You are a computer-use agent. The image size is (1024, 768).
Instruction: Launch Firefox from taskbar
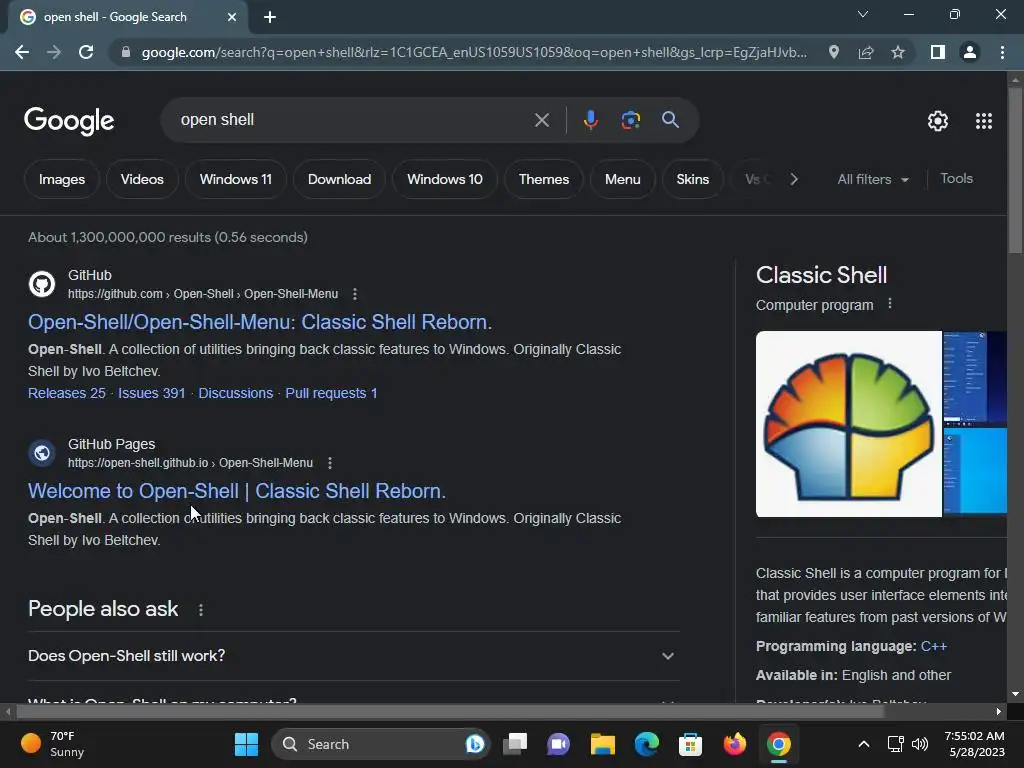[735, 744]
